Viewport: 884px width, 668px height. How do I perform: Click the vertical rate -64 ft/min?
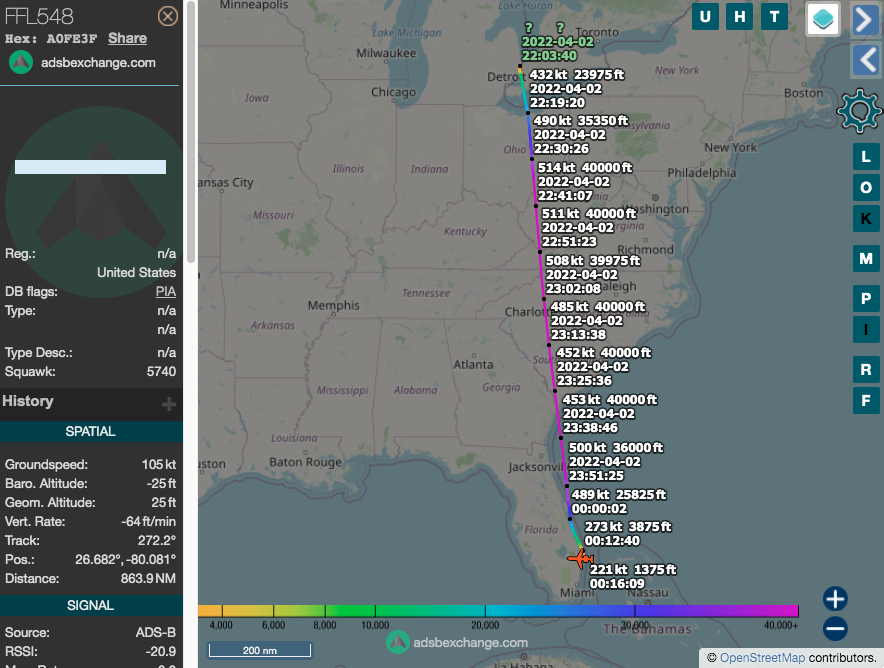[149, 521]
